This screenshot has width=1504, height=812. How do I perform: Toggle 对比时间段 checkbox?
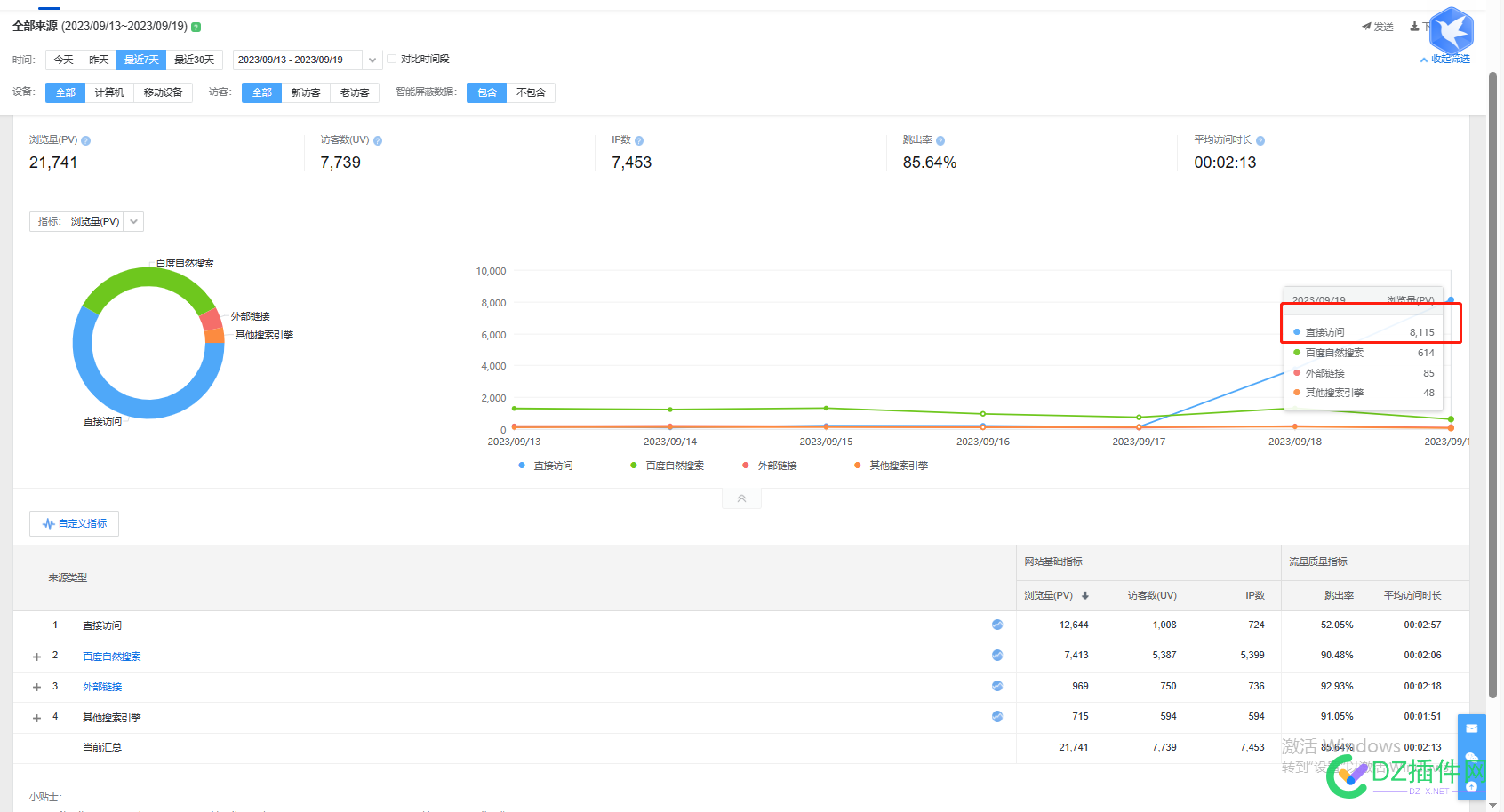pos(391,59)
